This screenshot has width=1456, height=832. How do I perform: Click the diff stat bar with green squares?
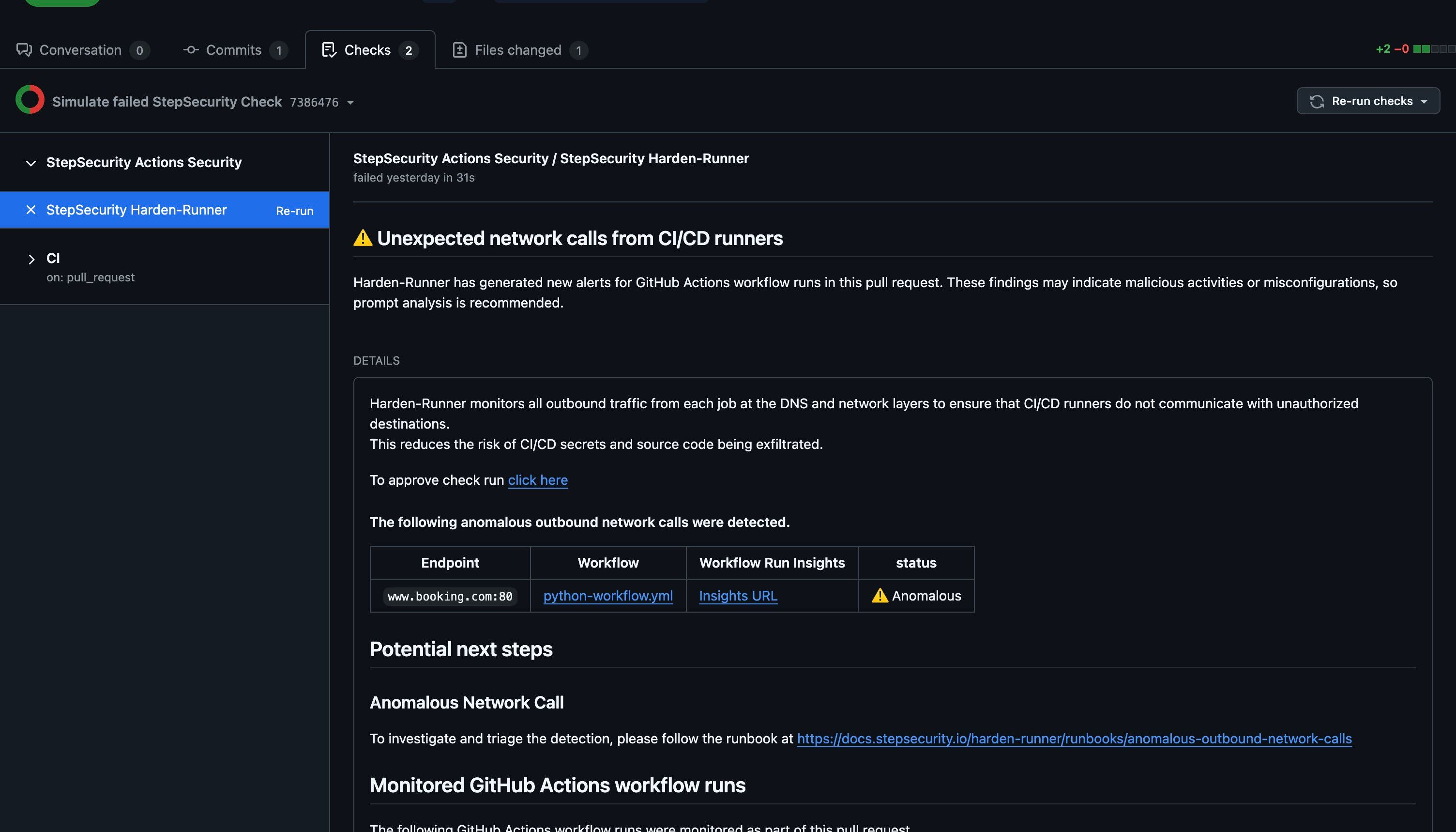[1434, 49]
